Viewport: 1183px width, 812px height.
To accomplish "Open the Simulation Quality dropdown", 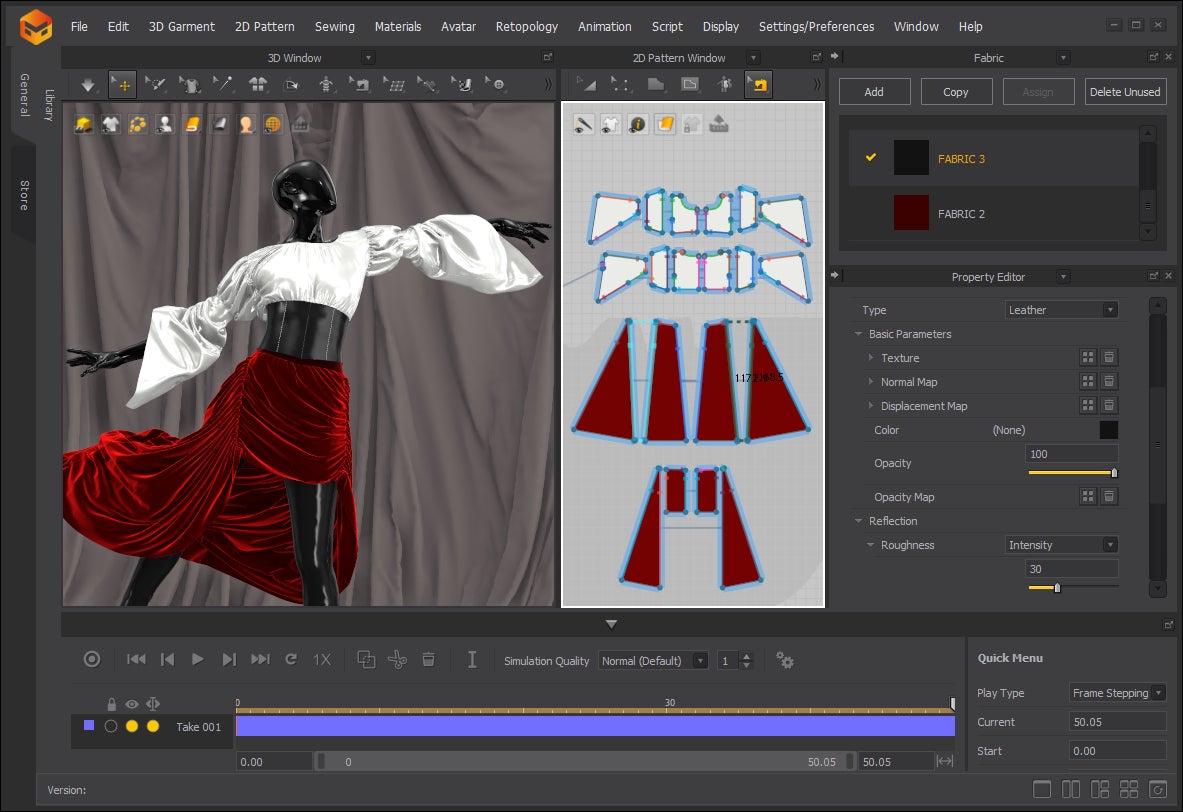I will pos(653,661).
